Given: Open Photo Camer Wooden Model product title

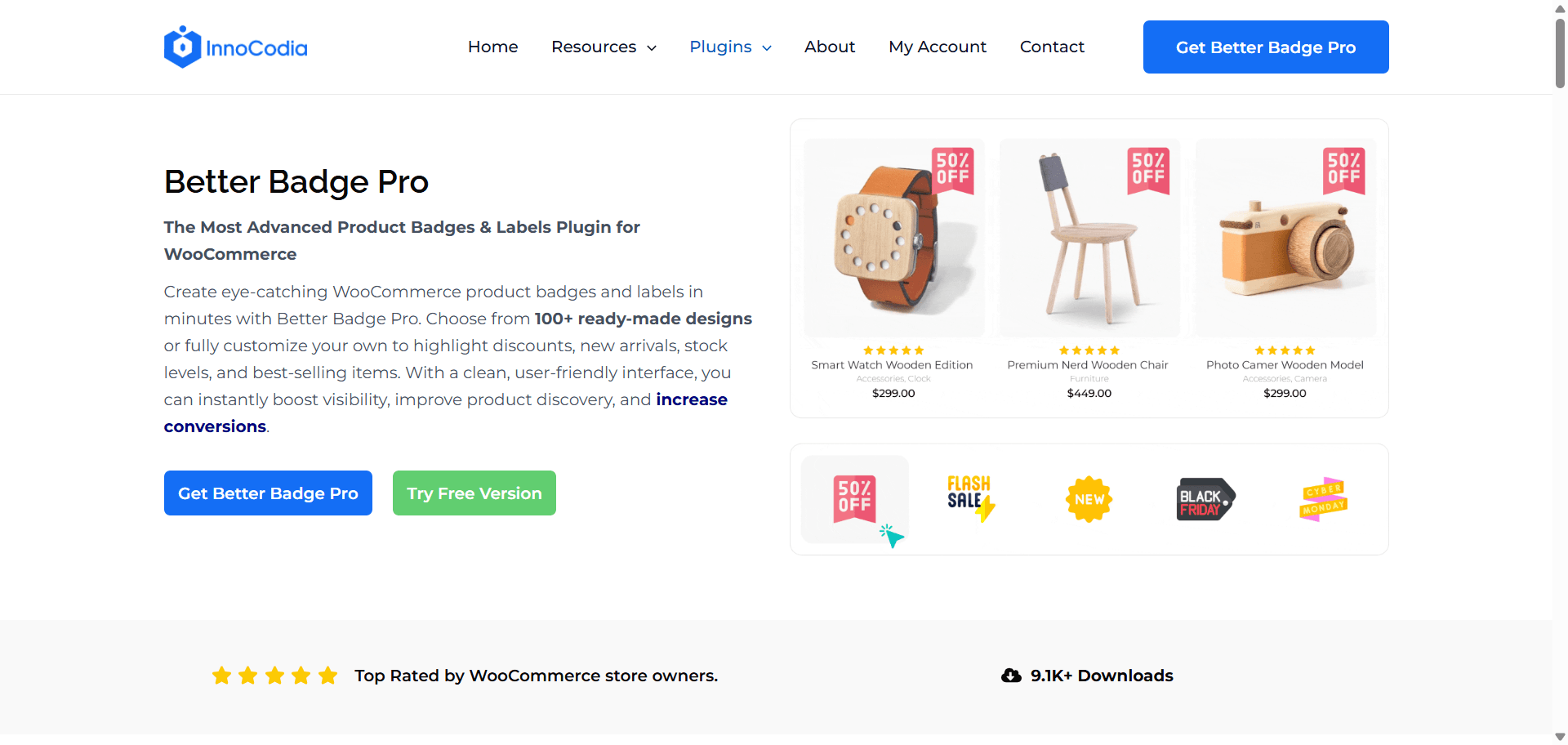Looking at the screenshot, I should 1285,365.
